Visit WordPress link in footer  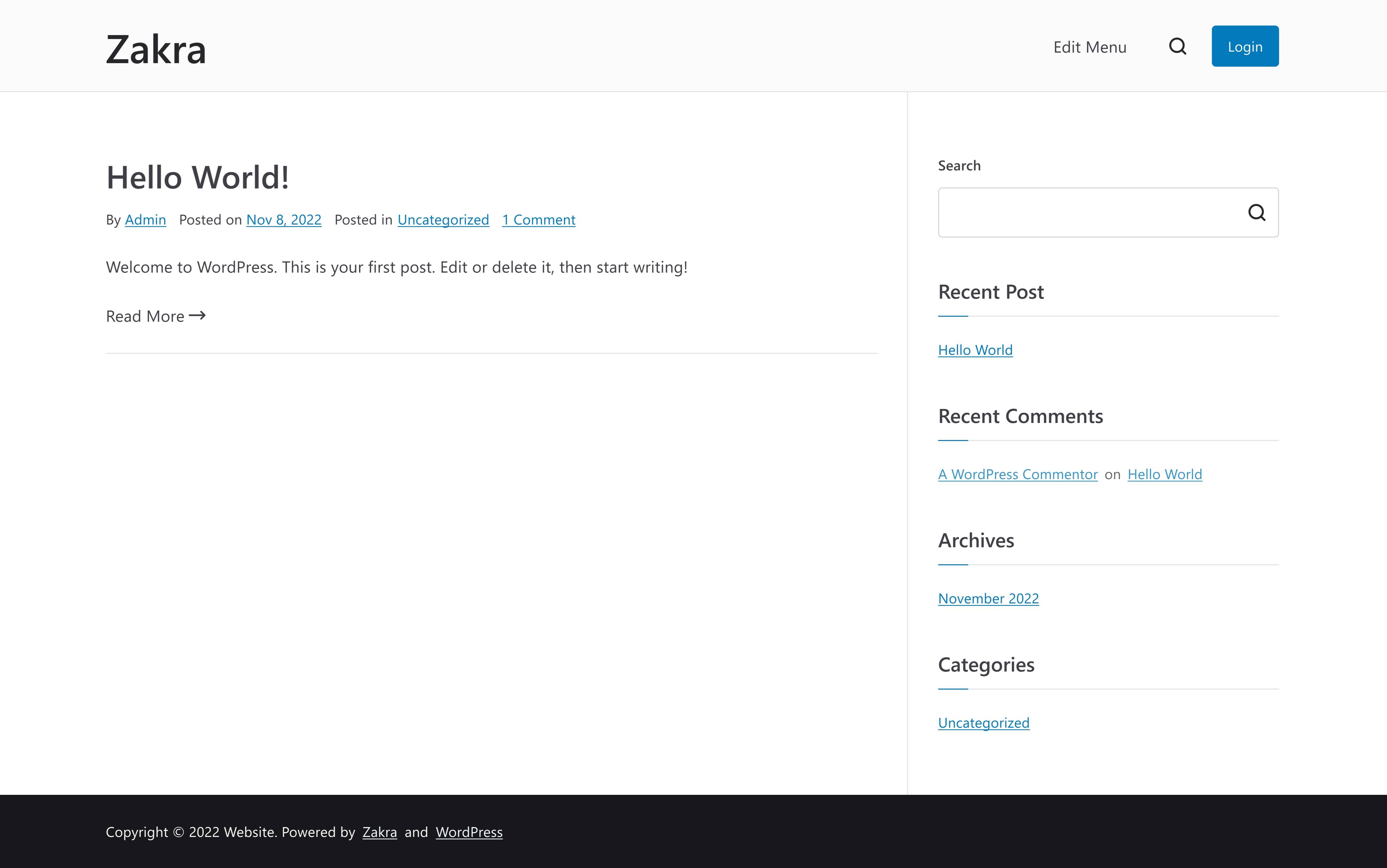pyautogui.click(x=469, y=832)
